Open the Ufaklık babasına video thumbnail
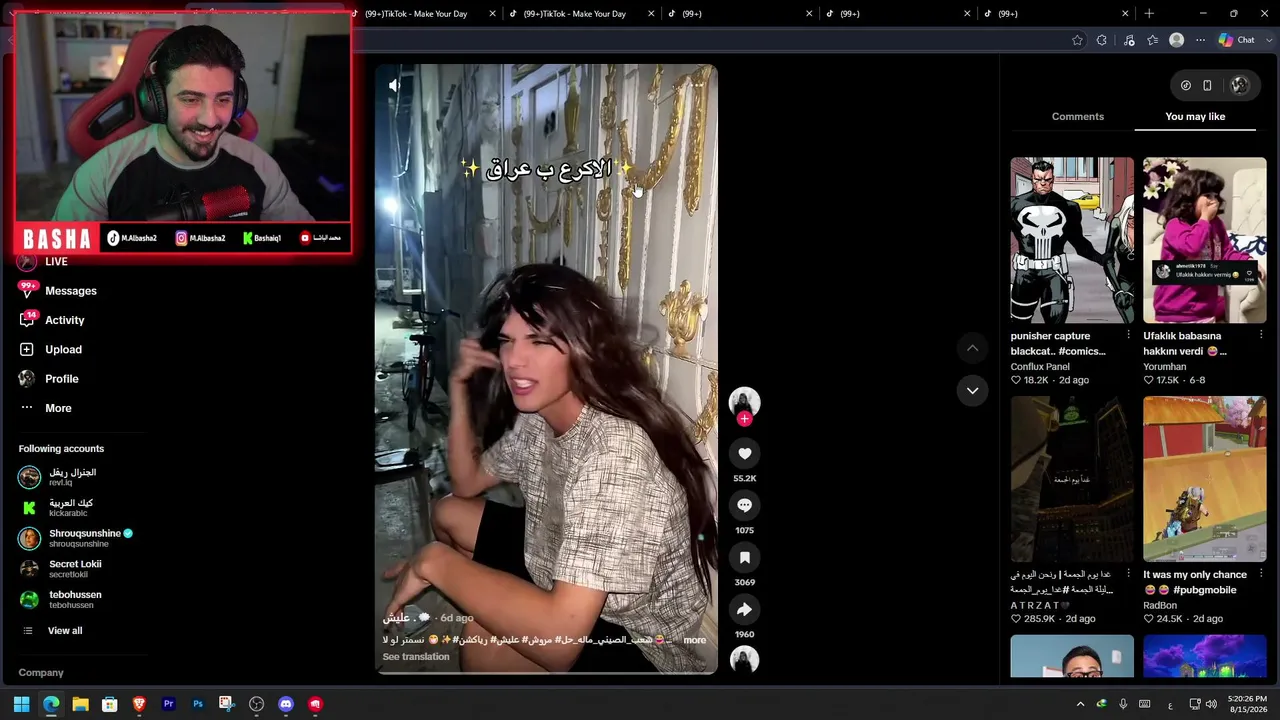The image size is (1280, 720). coord(1205,240)
